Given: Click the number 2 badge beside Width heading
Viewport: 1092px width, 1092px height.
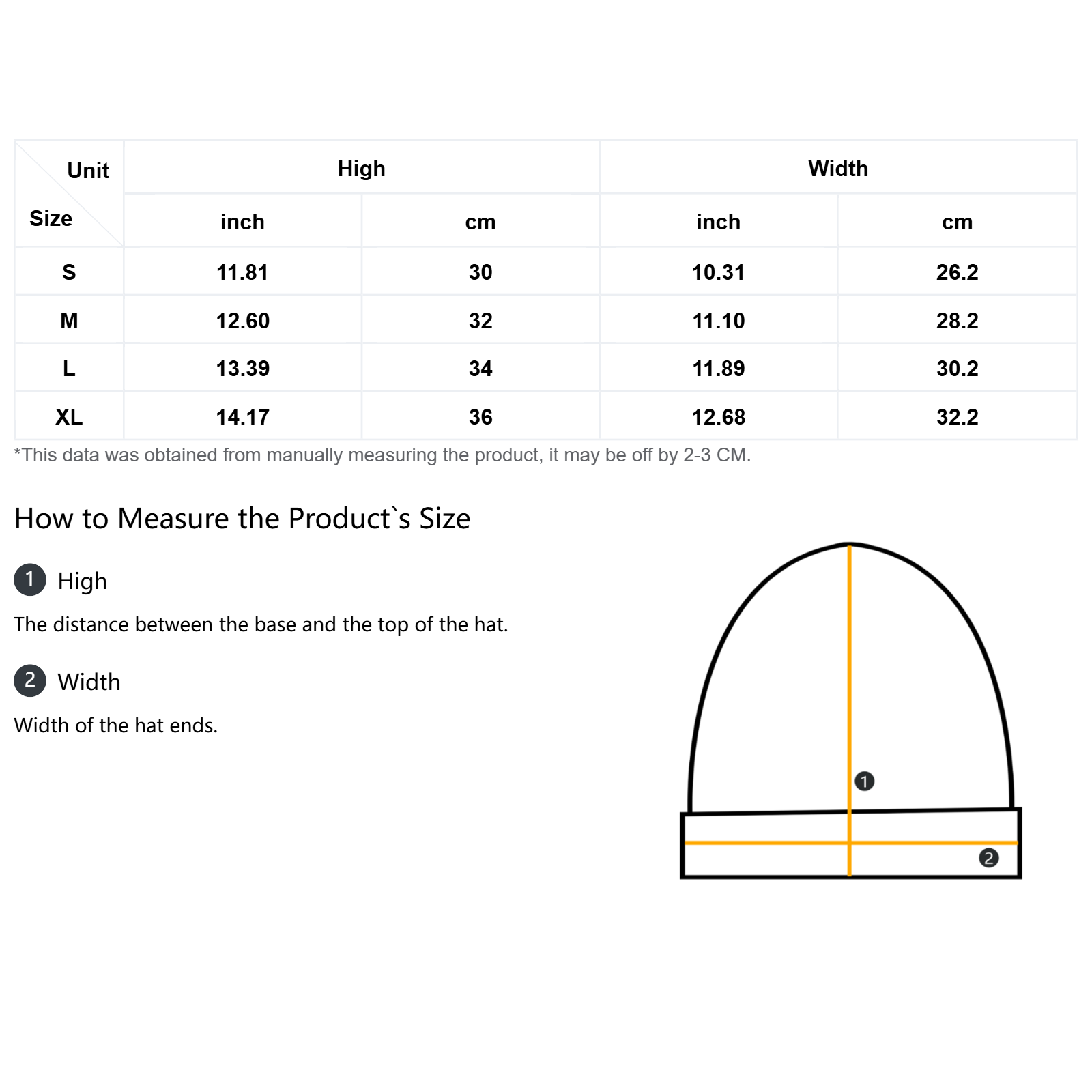Looking at the screenshot, I should [30, 680].
